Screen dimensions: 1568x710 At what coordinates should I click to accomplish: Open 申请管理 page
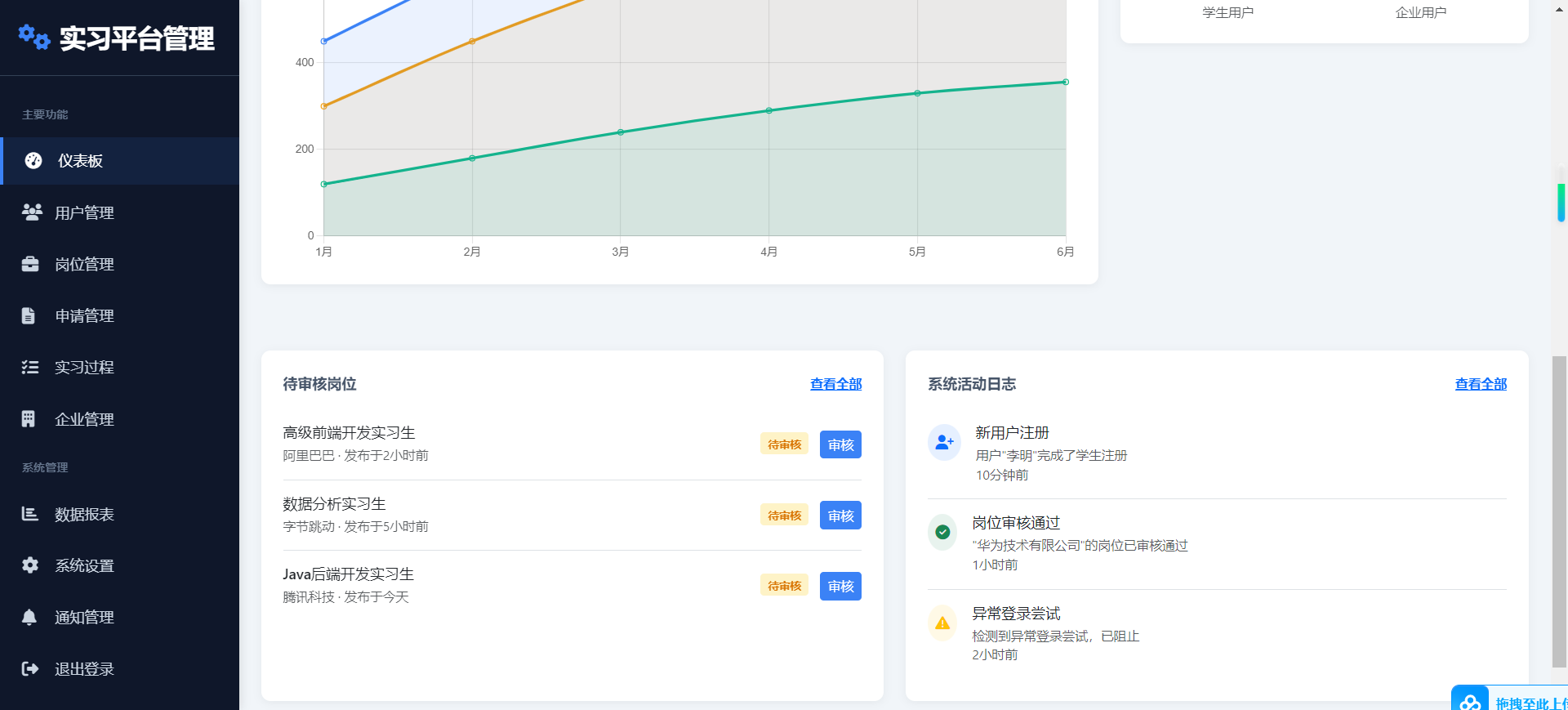point(119,315)
